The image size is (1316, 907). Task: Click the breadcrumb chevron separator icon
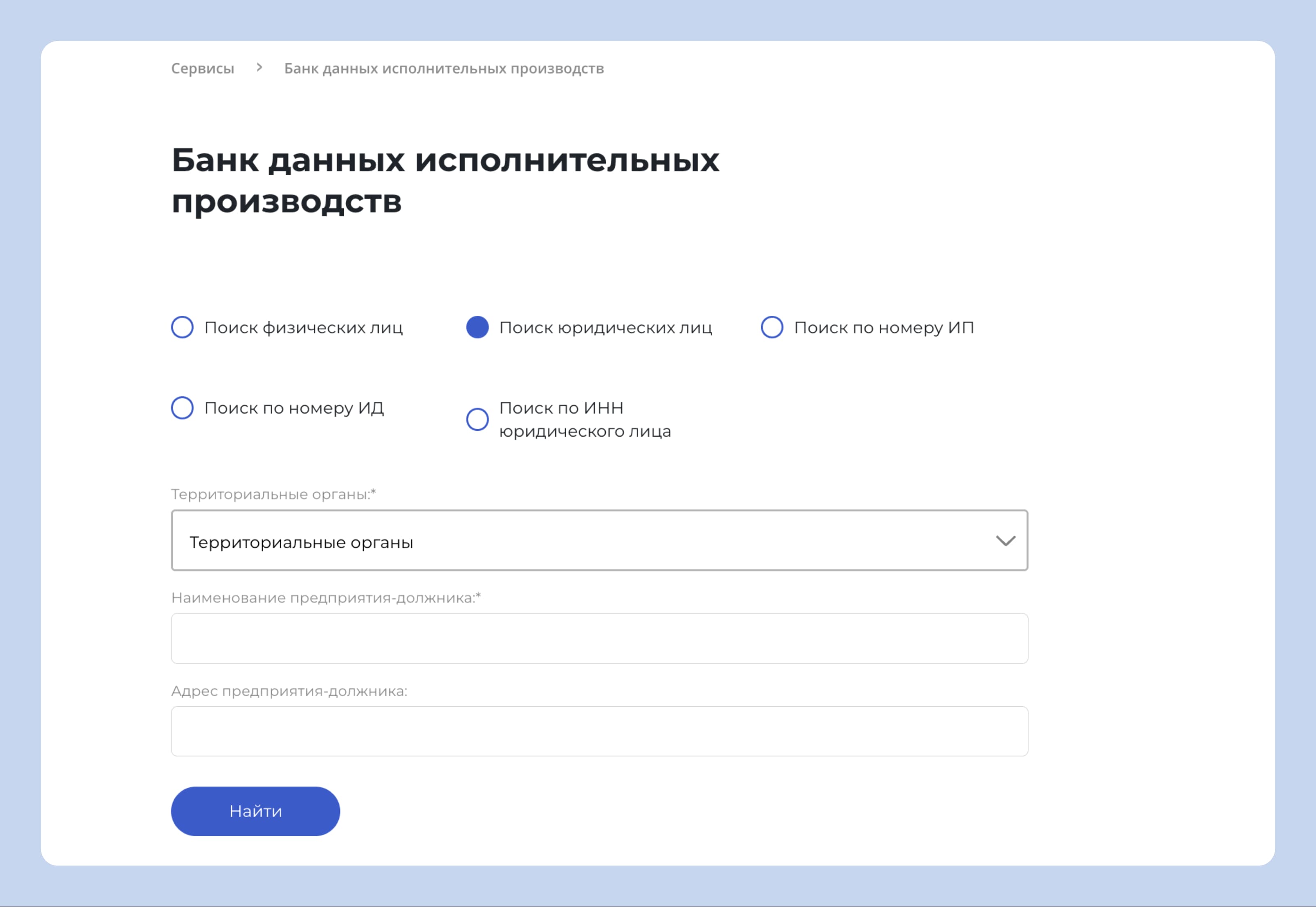(x=259, y=67)
